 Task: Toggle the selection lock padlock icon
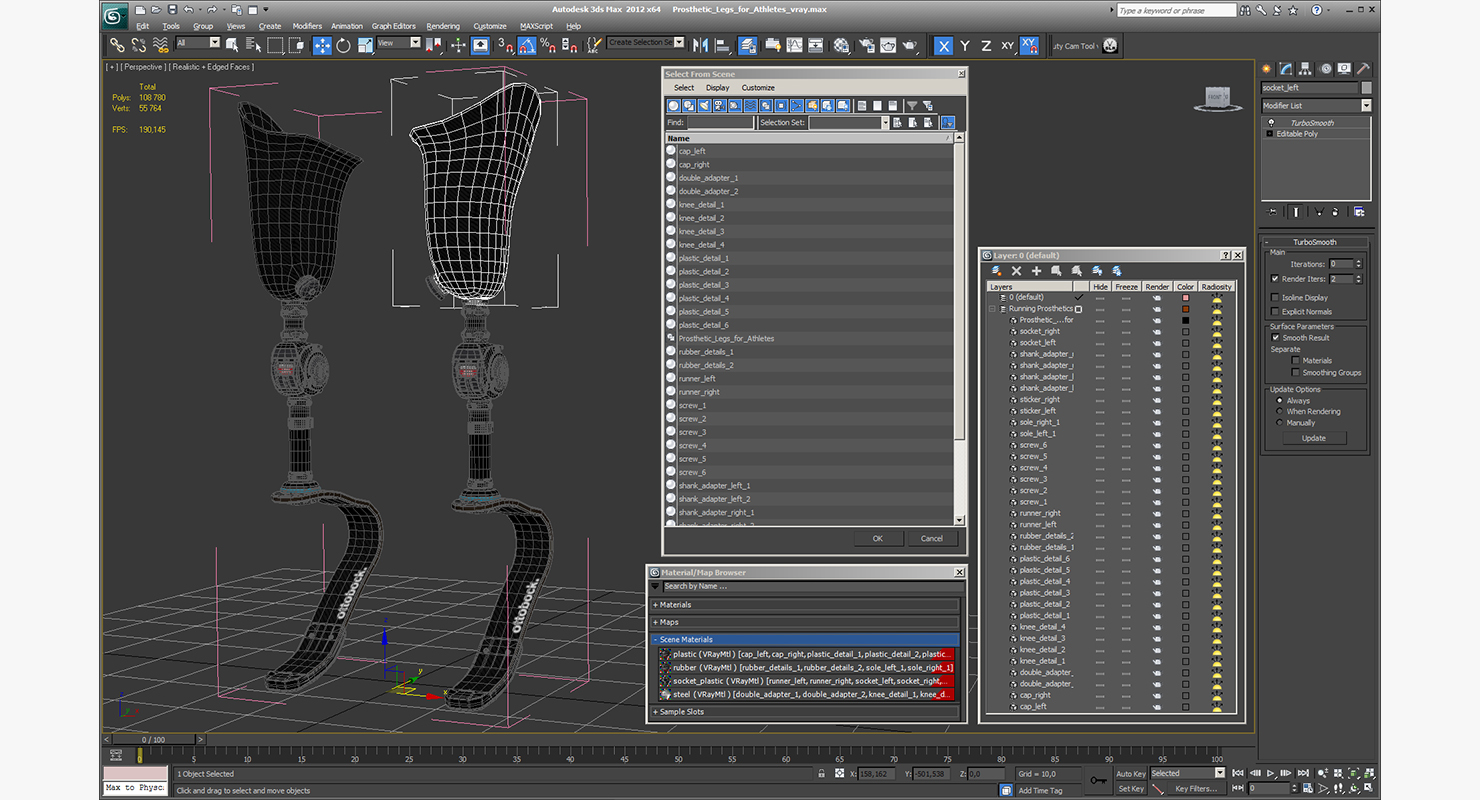(821, 774)
